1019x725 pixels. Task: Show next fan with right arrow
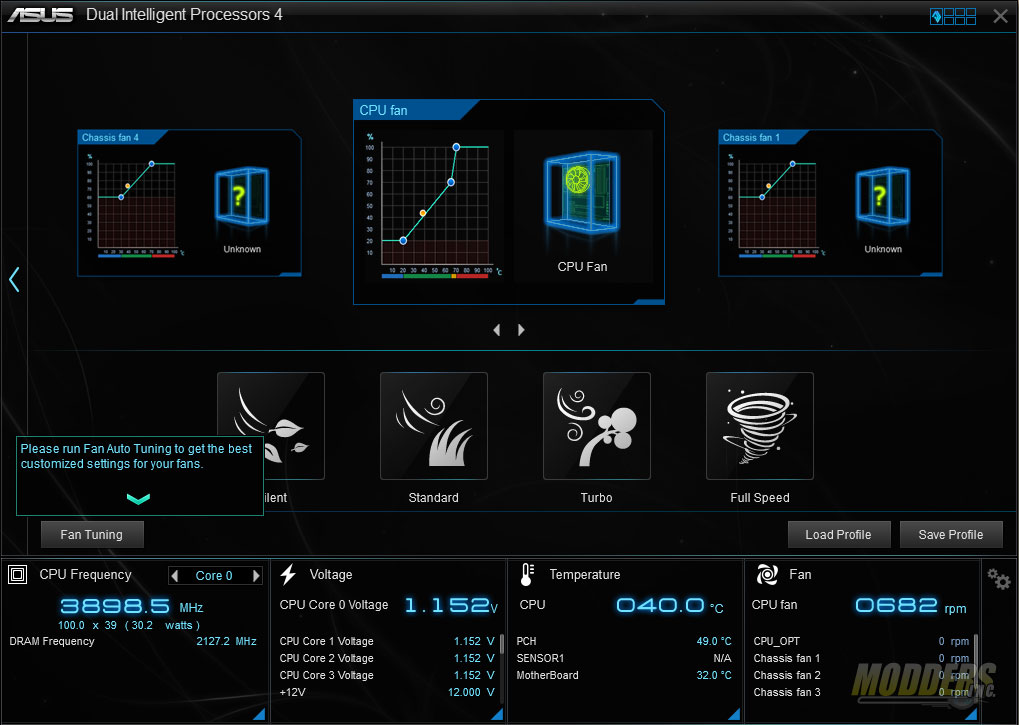(521, 330)
